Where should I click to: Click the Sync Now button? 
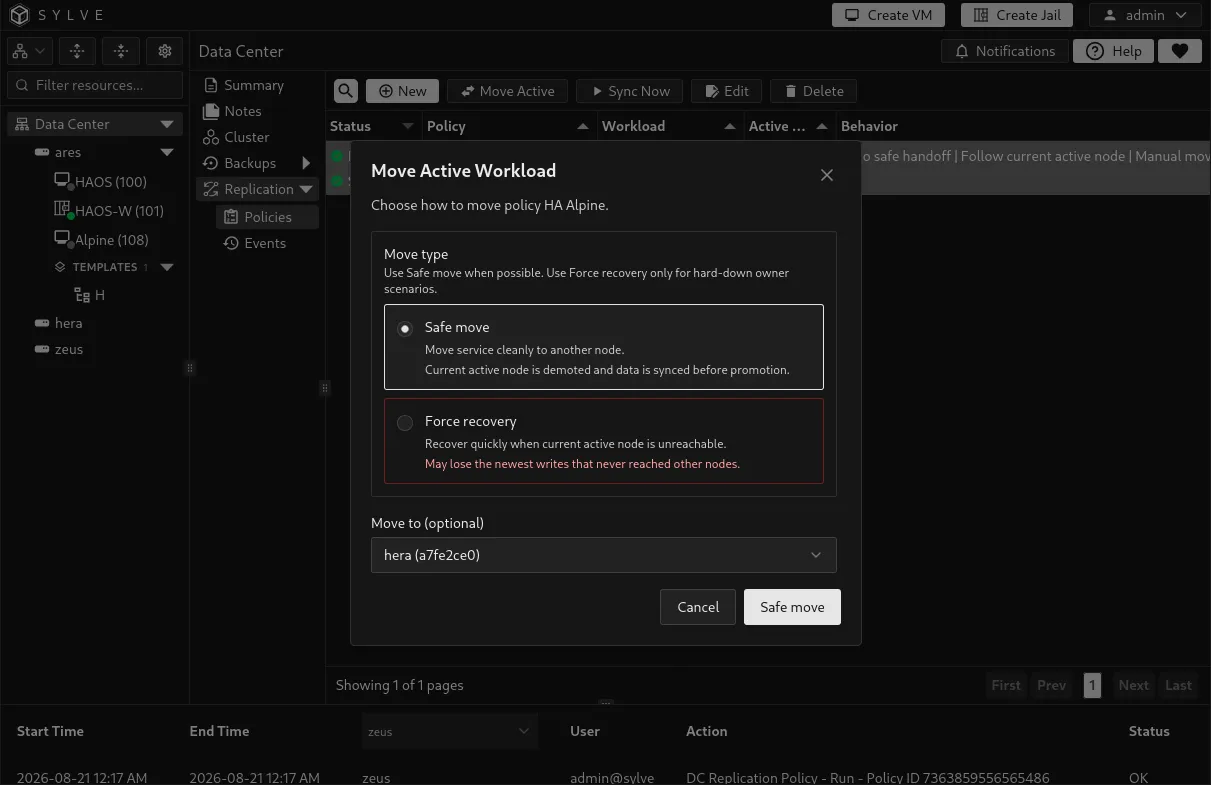point(629,91)
